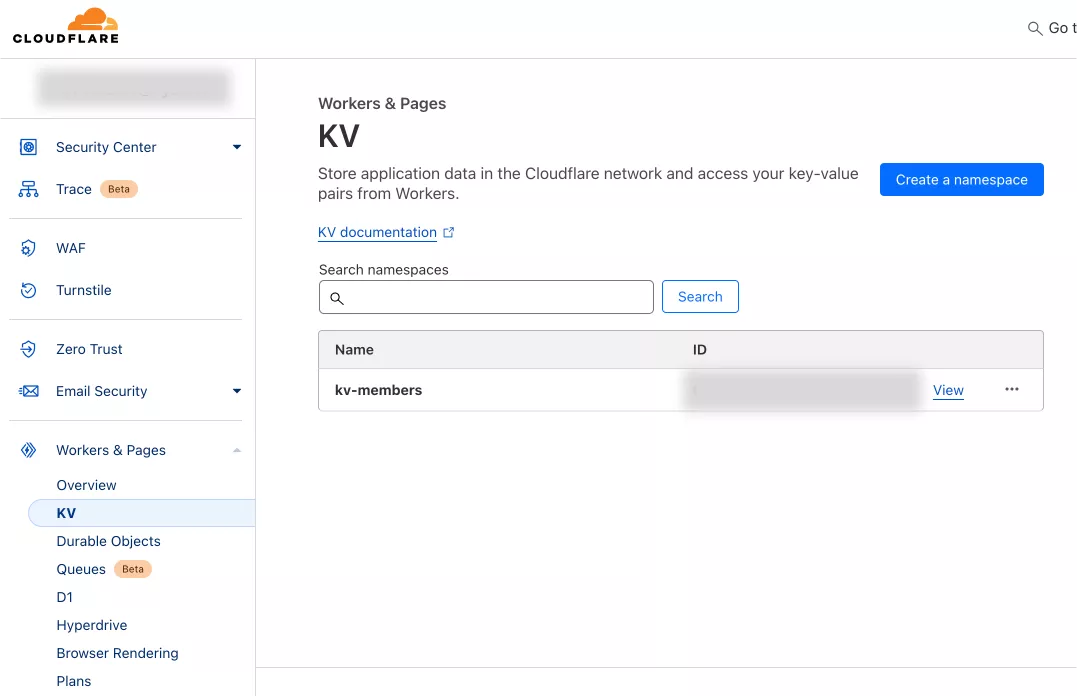Click the Turnstile icon in sidebar
This screenshot has width=1077, height=696.
29,290
